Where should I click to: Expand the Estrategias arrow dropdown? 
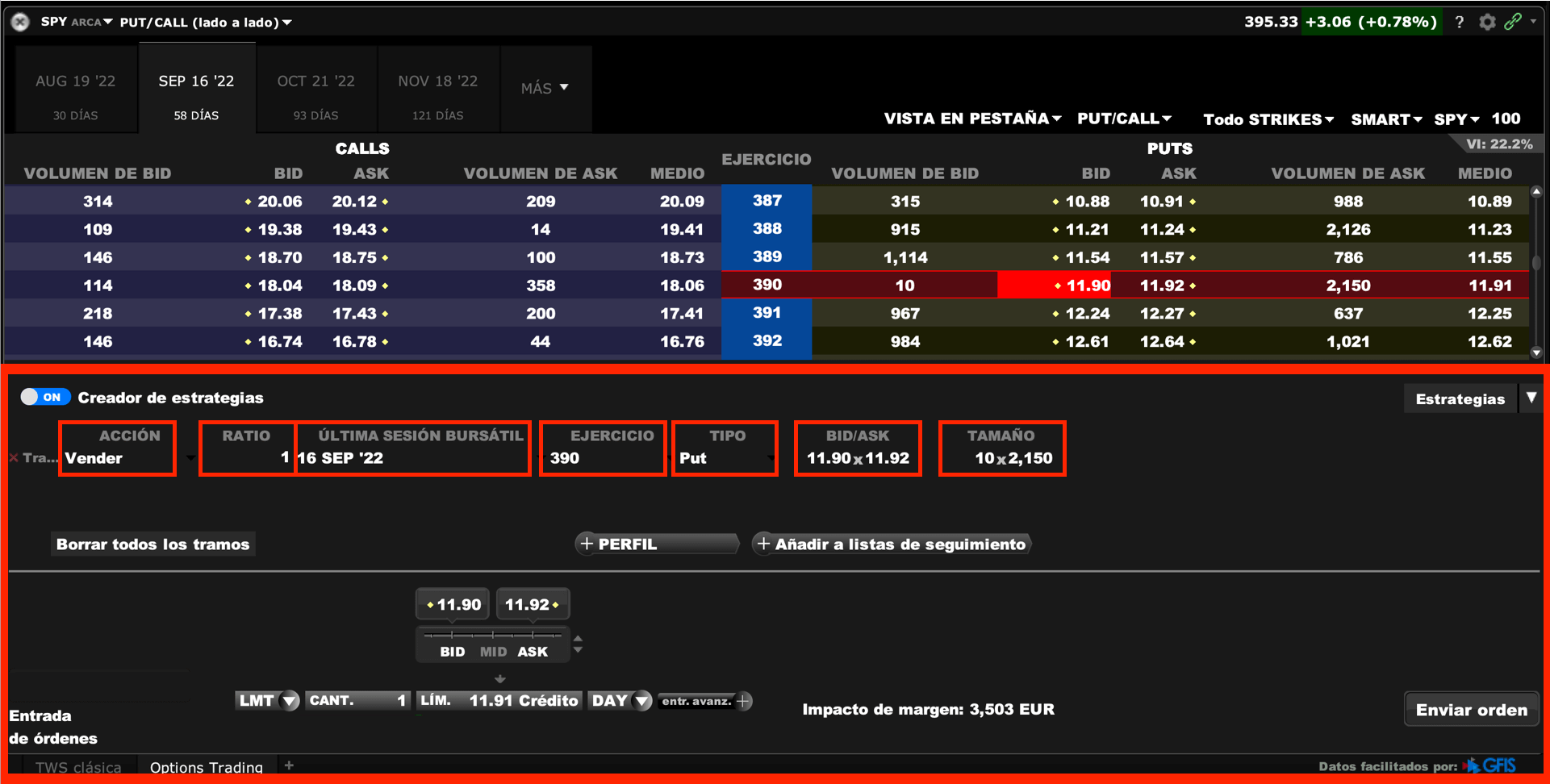pos(1531,398)
